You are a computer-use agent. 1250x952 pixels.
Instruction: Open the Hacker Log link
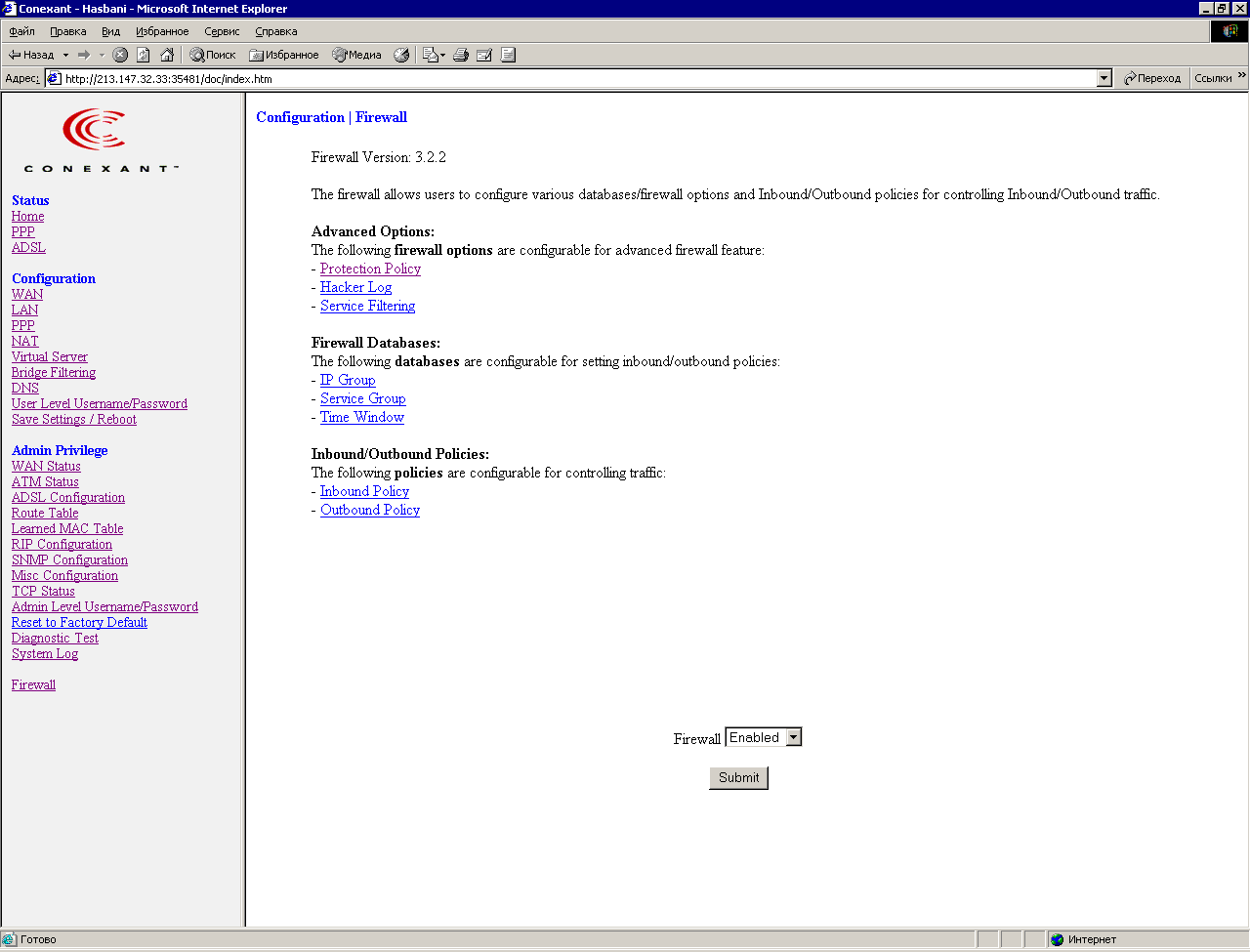(355, 287)
